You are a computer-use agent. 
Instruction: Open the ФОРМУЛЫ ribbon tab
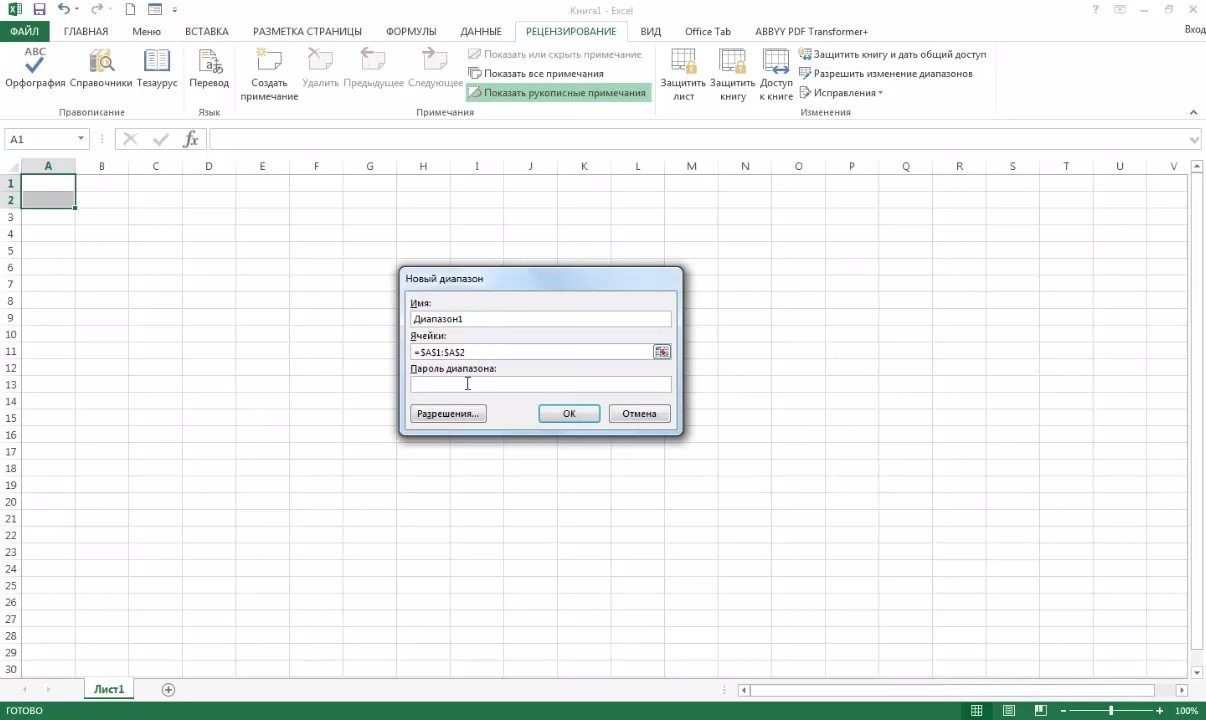pos(411,31)
